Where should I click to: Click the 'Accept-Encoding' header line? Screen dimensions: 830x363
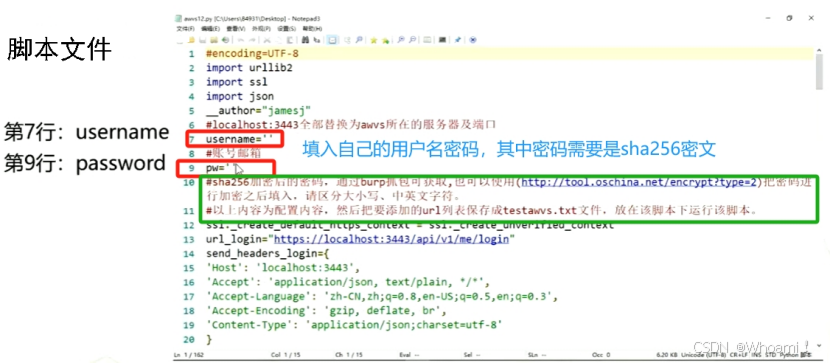[x=327, y=311]
